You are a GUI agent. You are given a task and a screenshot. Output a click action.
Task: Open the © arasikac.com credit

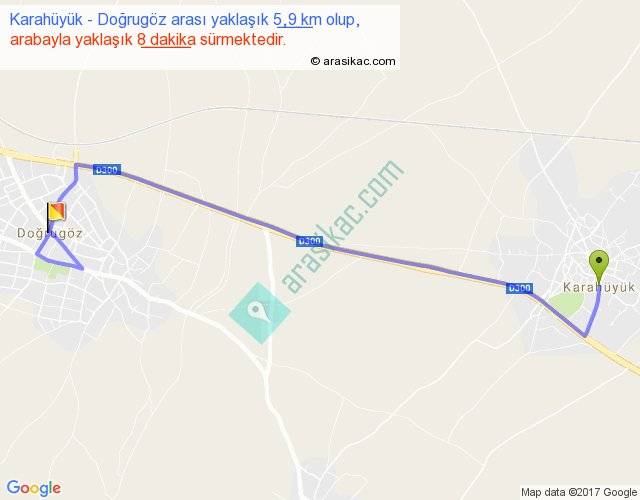tap(353, 61)
